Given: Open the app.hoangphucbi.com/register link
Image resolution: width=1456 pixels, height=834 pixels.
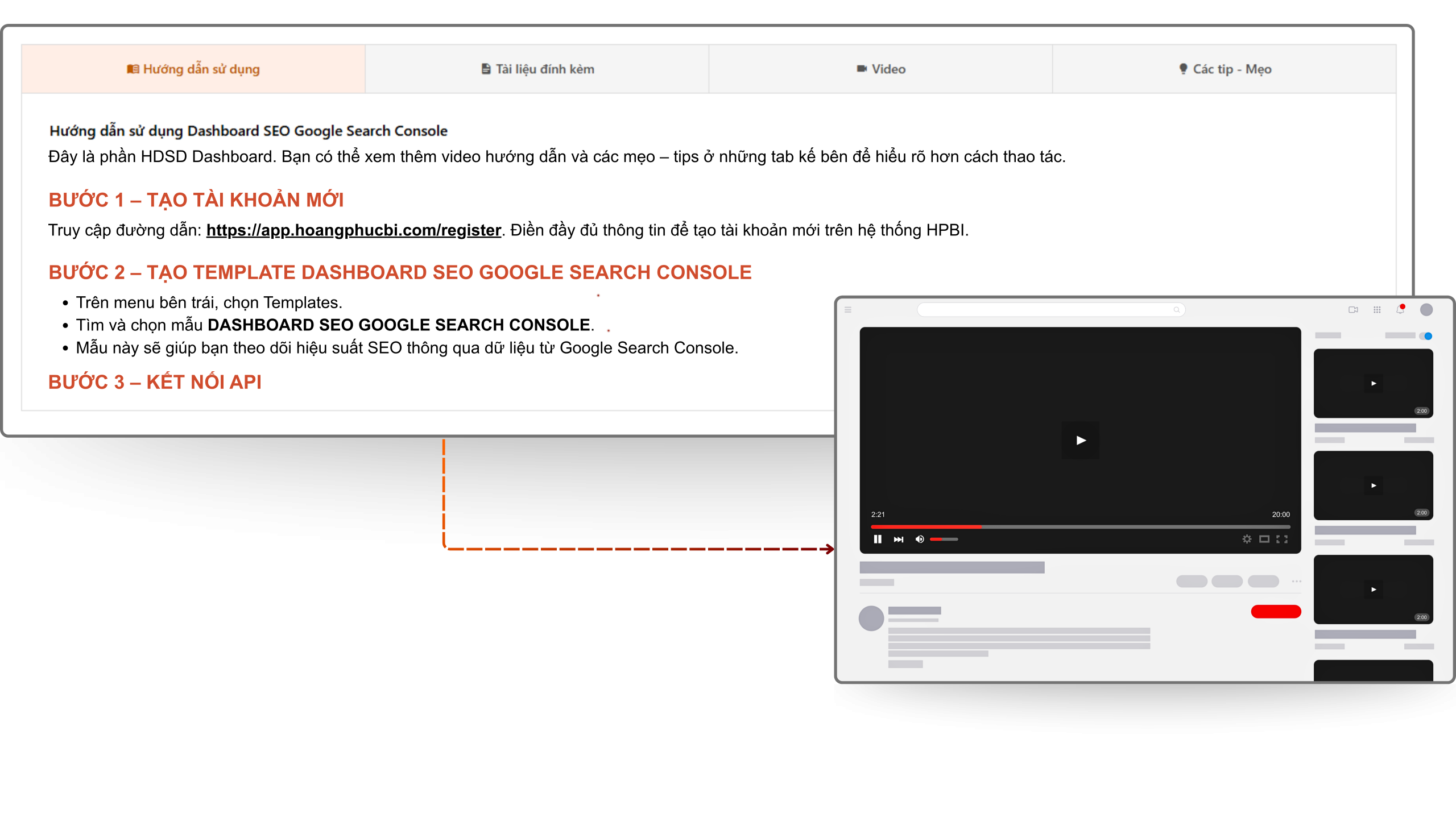Looking at the screenshot, I should point(354,230).
